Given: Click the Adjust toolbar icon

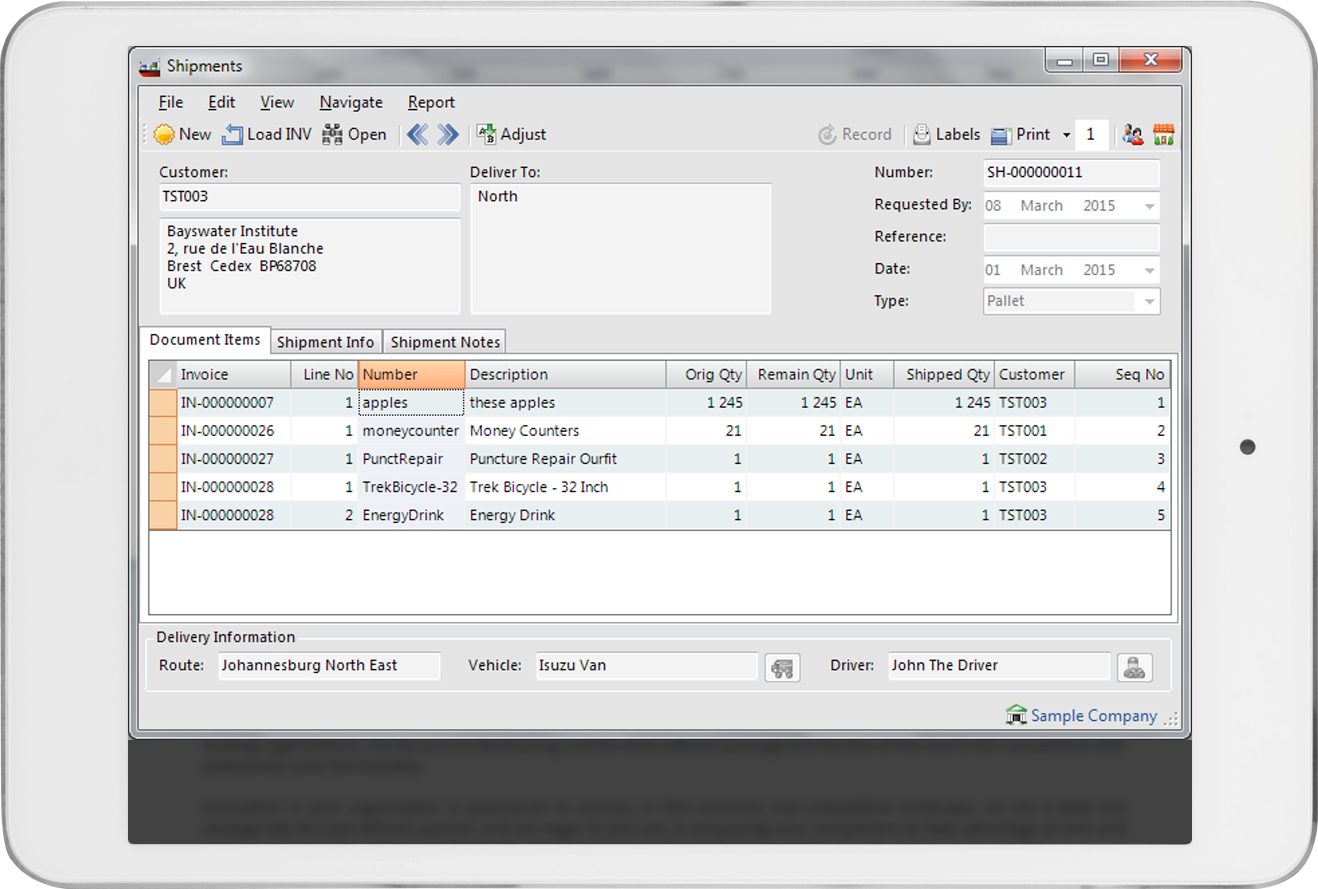Looking at the screenshot, I should tap(487, 134).
